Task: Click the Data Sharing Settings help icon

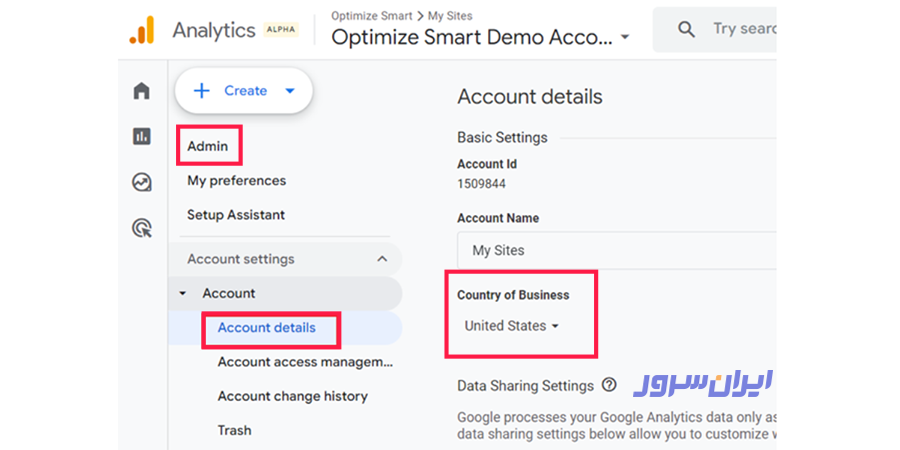Action: pyautogui.click(x=609, y=385)
